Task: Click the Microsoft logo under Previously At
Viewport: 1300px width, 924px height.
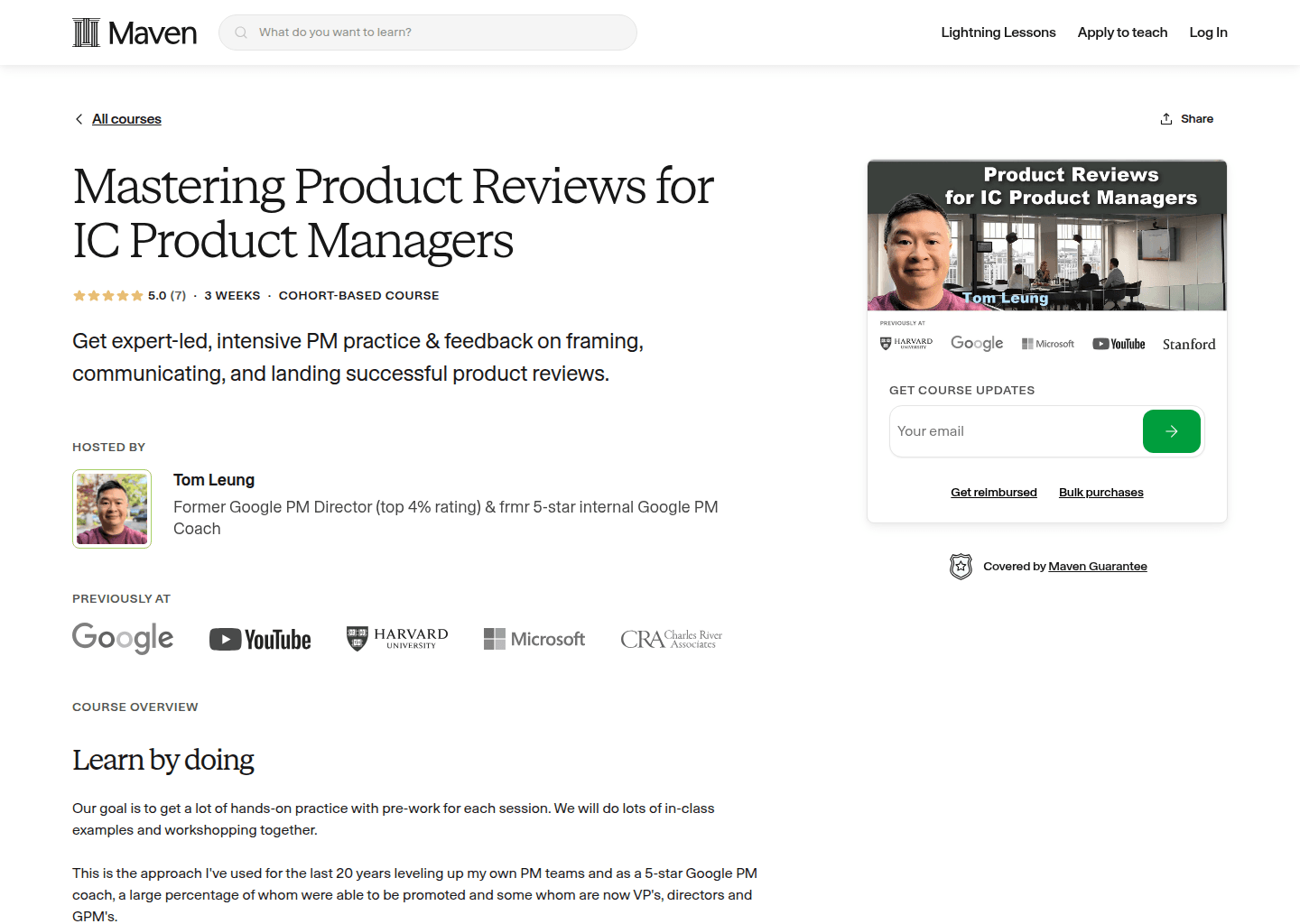Action: click(x=534, y=639)
